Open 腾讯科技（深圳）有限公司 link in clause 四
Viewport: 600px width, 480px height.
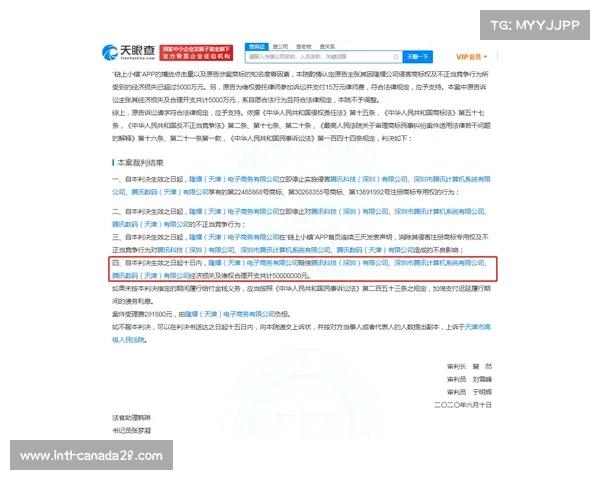point(349,263)
